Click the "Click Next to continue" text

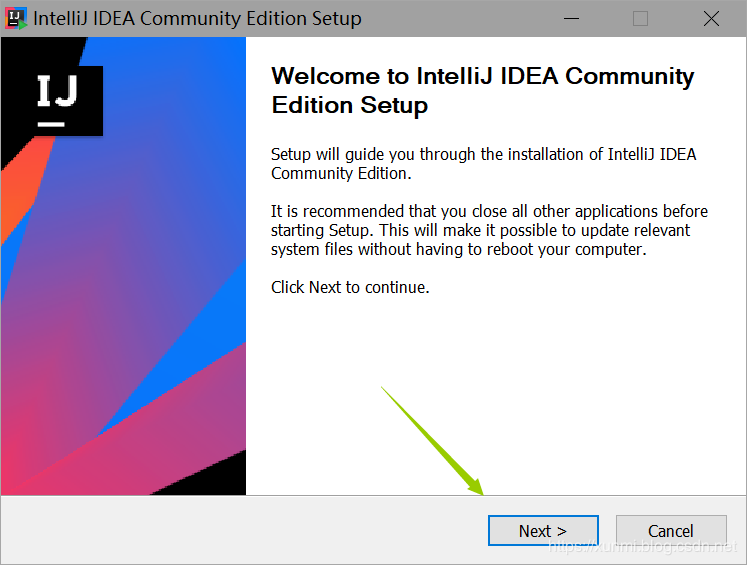350,288
